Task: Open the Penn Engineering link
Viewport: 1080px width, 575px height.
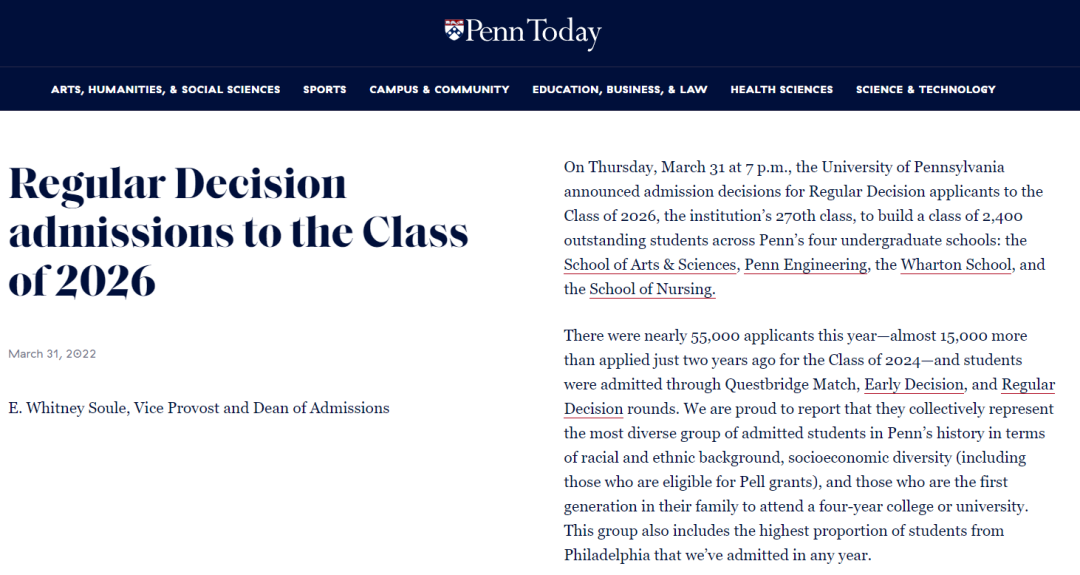Action: [806, 265]
